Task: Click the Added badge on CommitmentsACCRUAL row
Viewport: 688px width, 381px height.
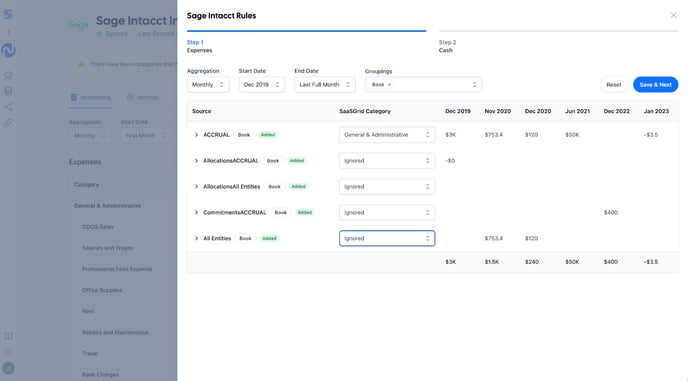Action: [305, 212]
